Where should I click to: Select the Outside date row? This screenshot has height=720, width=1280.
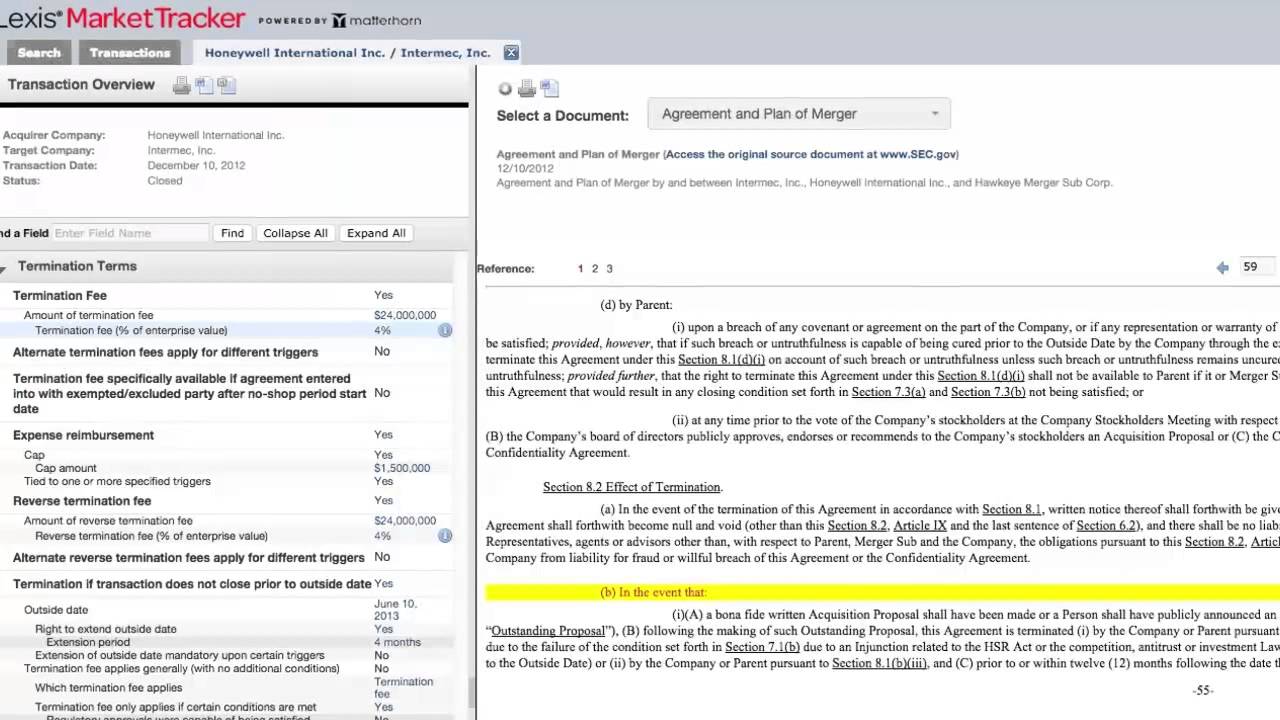click(227, 610)
